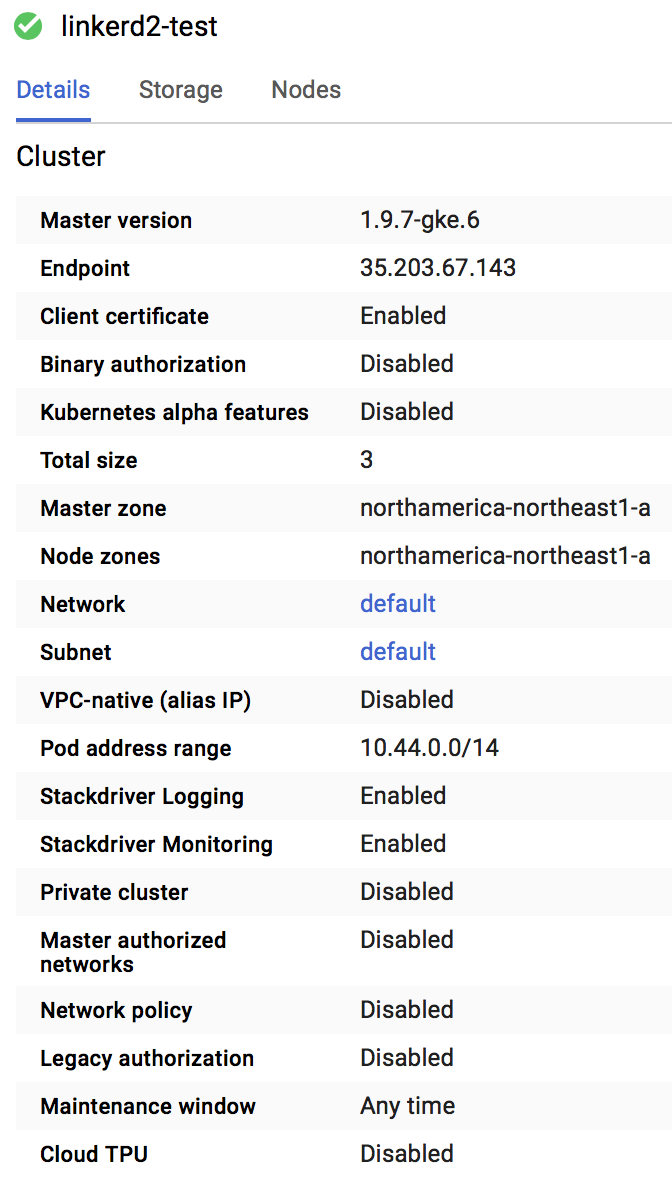This screenshot has height=1192, width=672.
Task: Click the Kubernetes alpha features row
Action: (x=406, y=411)
